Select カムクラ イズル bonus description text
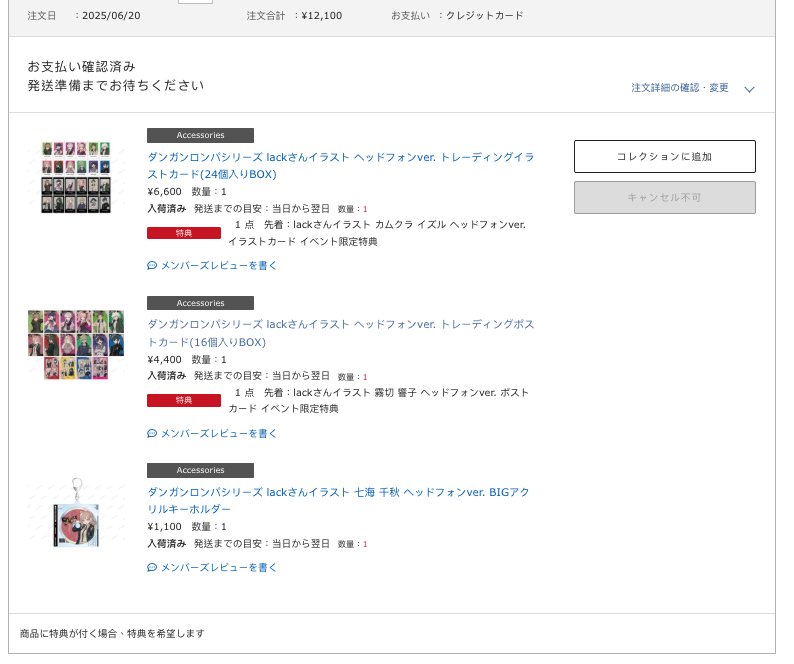 [377, 233]
